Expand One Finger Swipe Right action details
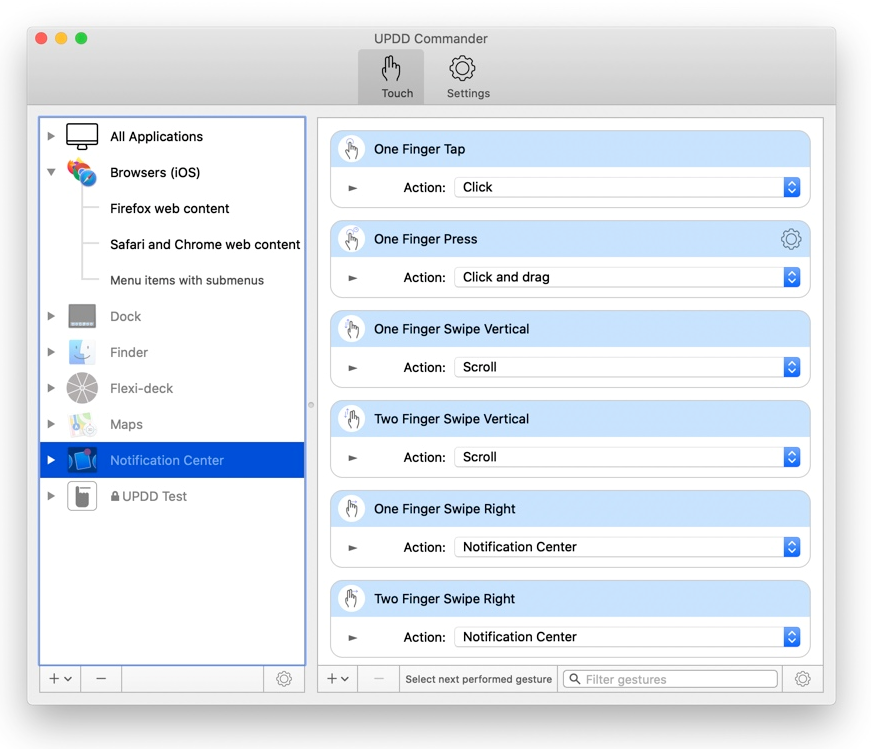This screenshot has height=749, width=871. pos(352,548)
